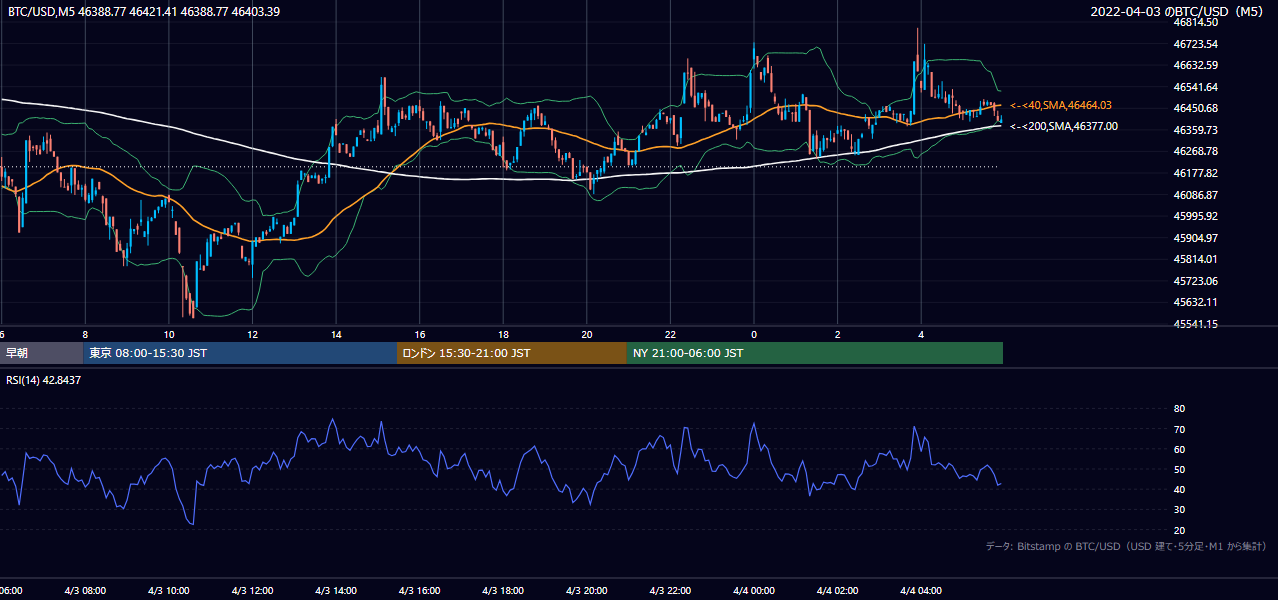
Task: Select the 早朝 session bar
Action: [x=41, y=353]
